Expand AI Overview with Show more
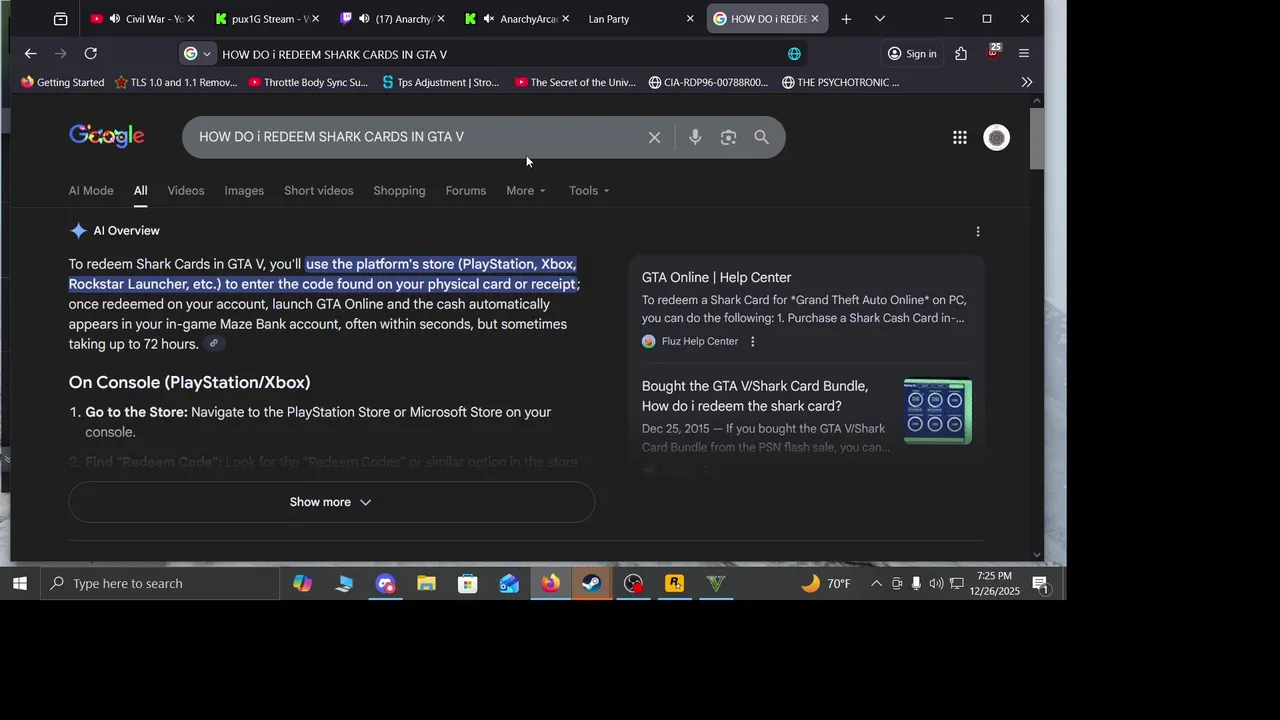 click(331, 502)
